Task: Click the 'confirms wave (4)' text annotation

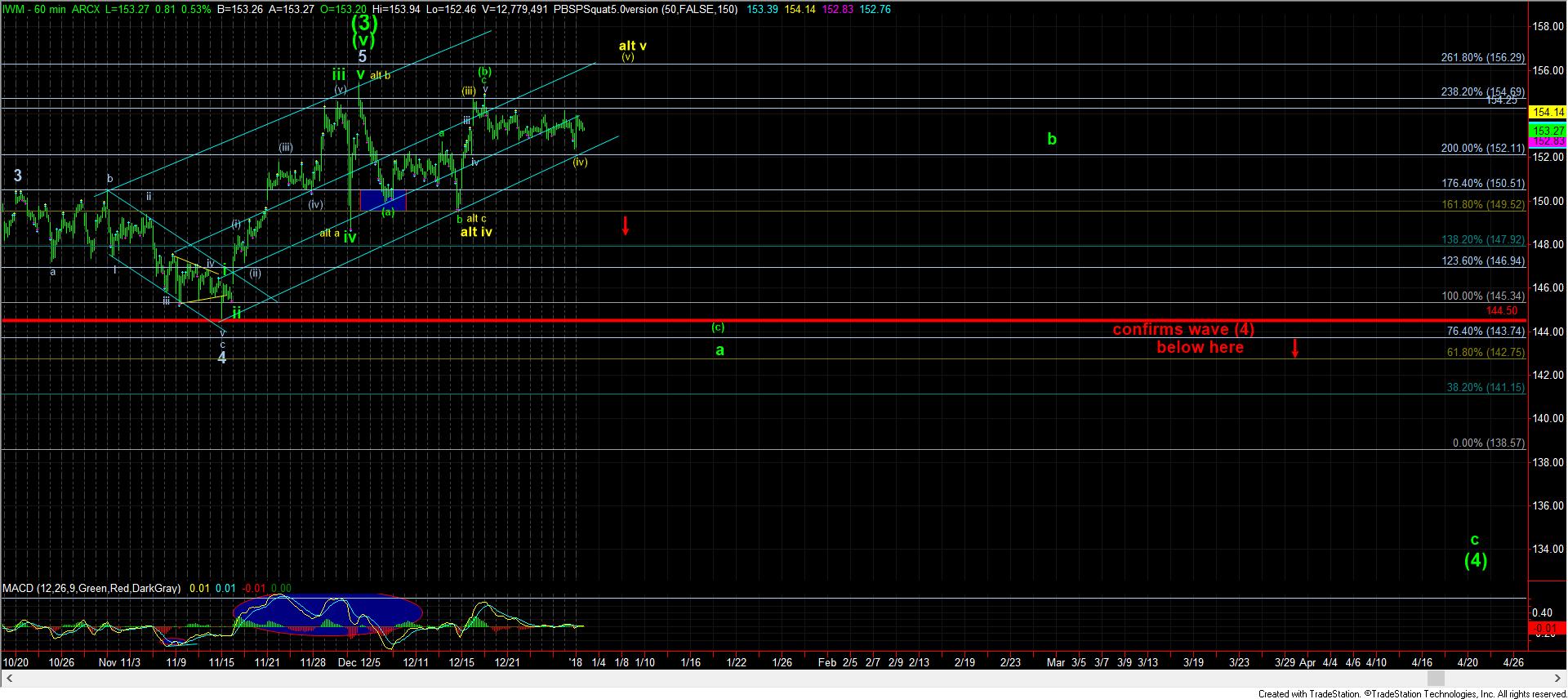Action: [1183, 330]
